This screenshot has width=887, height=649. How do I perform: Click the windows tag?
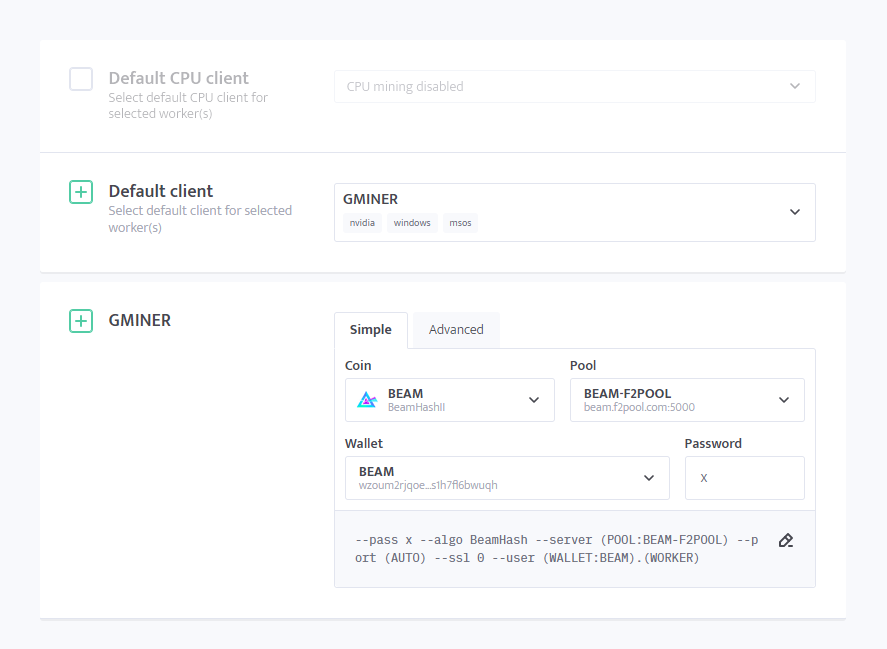coord(412,223)
